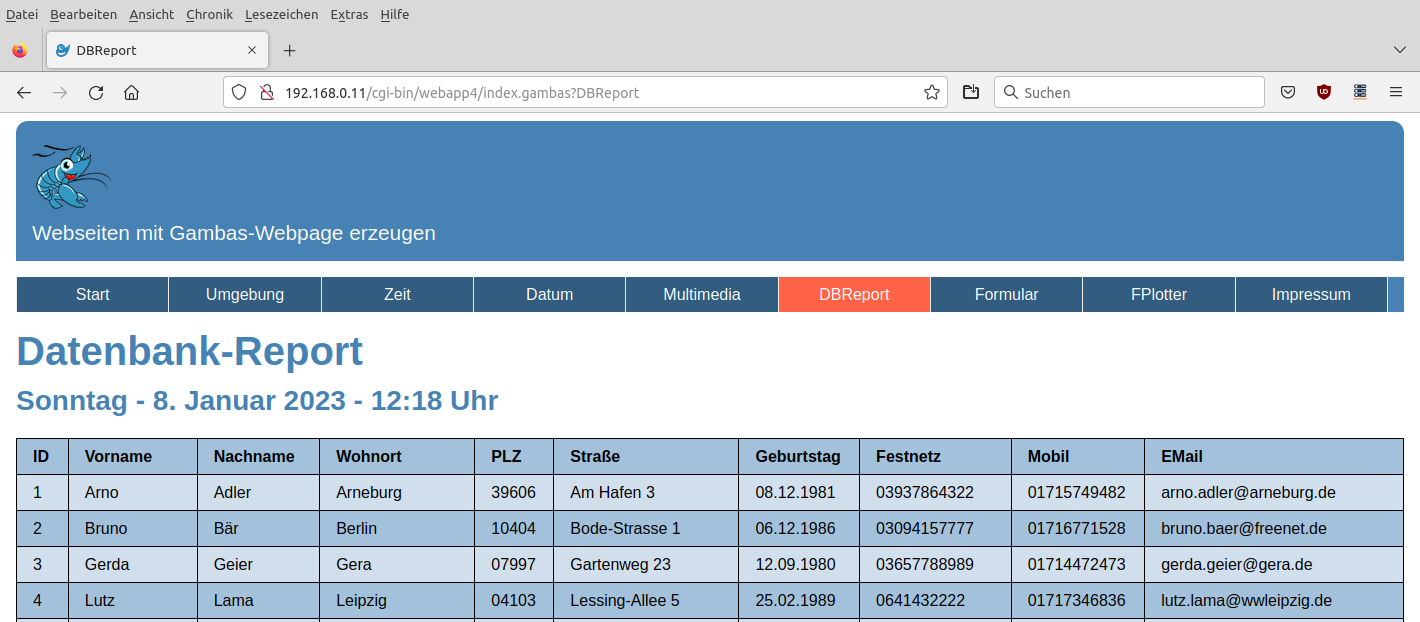Viewport: 1420px width, 622px height.
Task: Click the browser Back arrow button
Action: [x=24, y=93]
